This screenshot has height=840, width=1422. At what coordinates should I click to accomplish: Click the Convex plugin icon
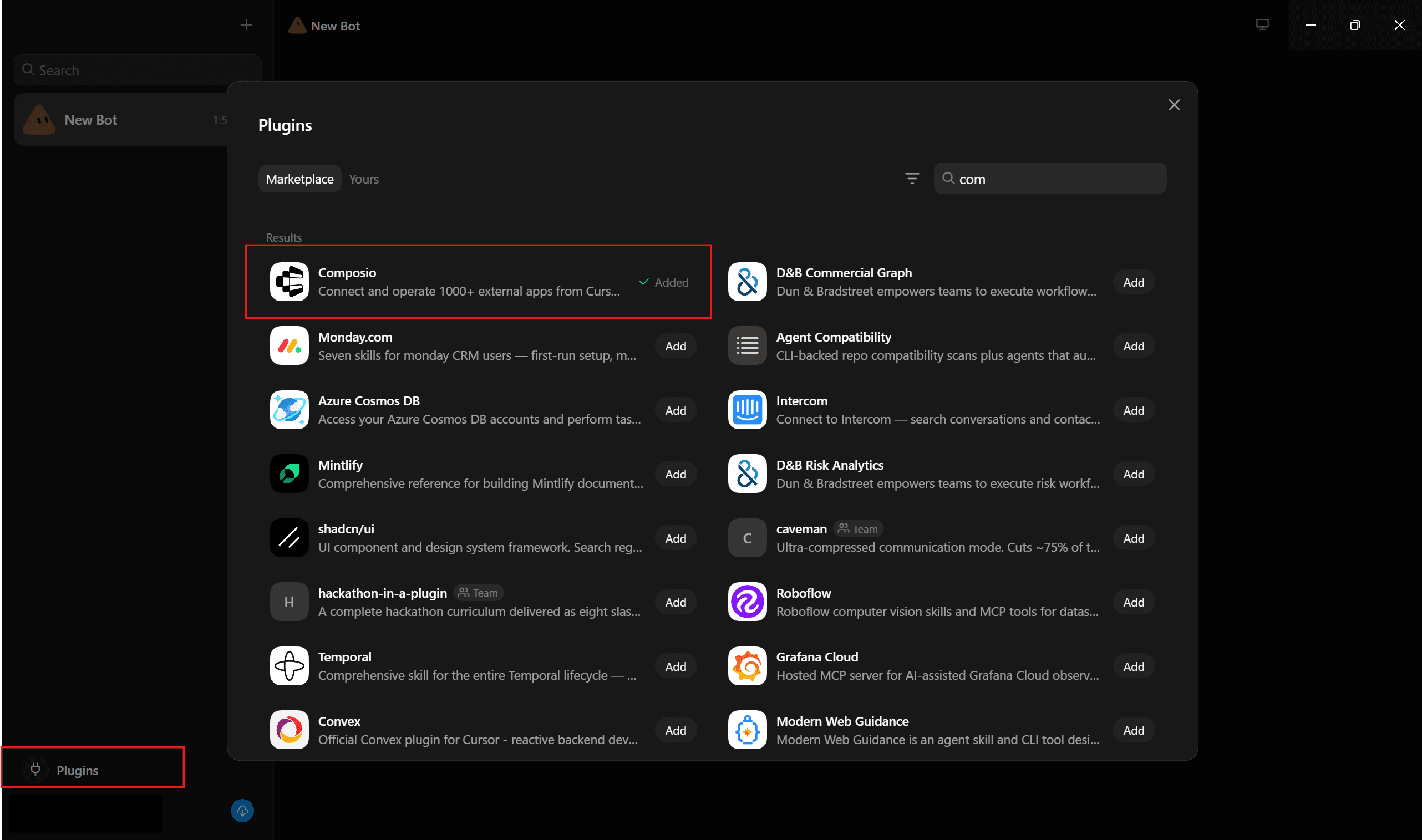coord(290,730)
